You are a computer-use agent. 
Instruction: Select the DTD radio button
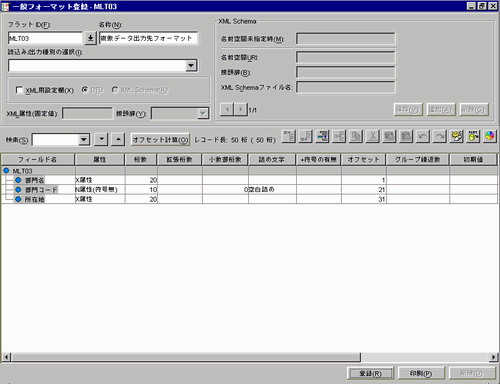(x=85, y=90)
